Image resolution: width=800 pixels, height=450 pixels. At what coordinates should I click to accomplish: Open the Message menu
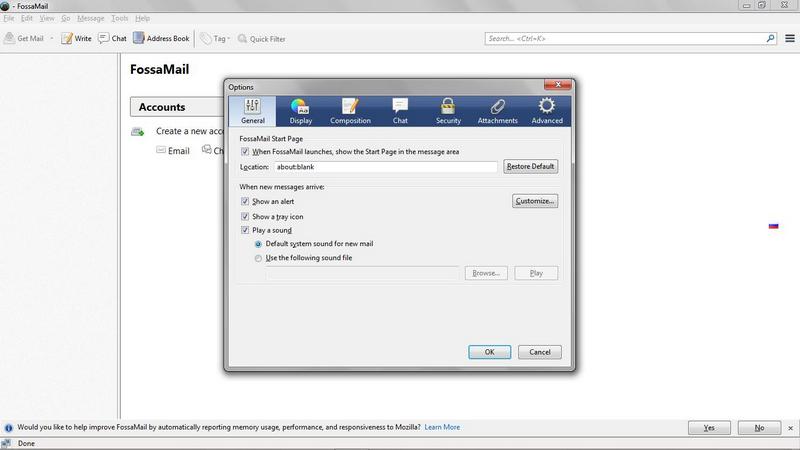pos(90,18)
